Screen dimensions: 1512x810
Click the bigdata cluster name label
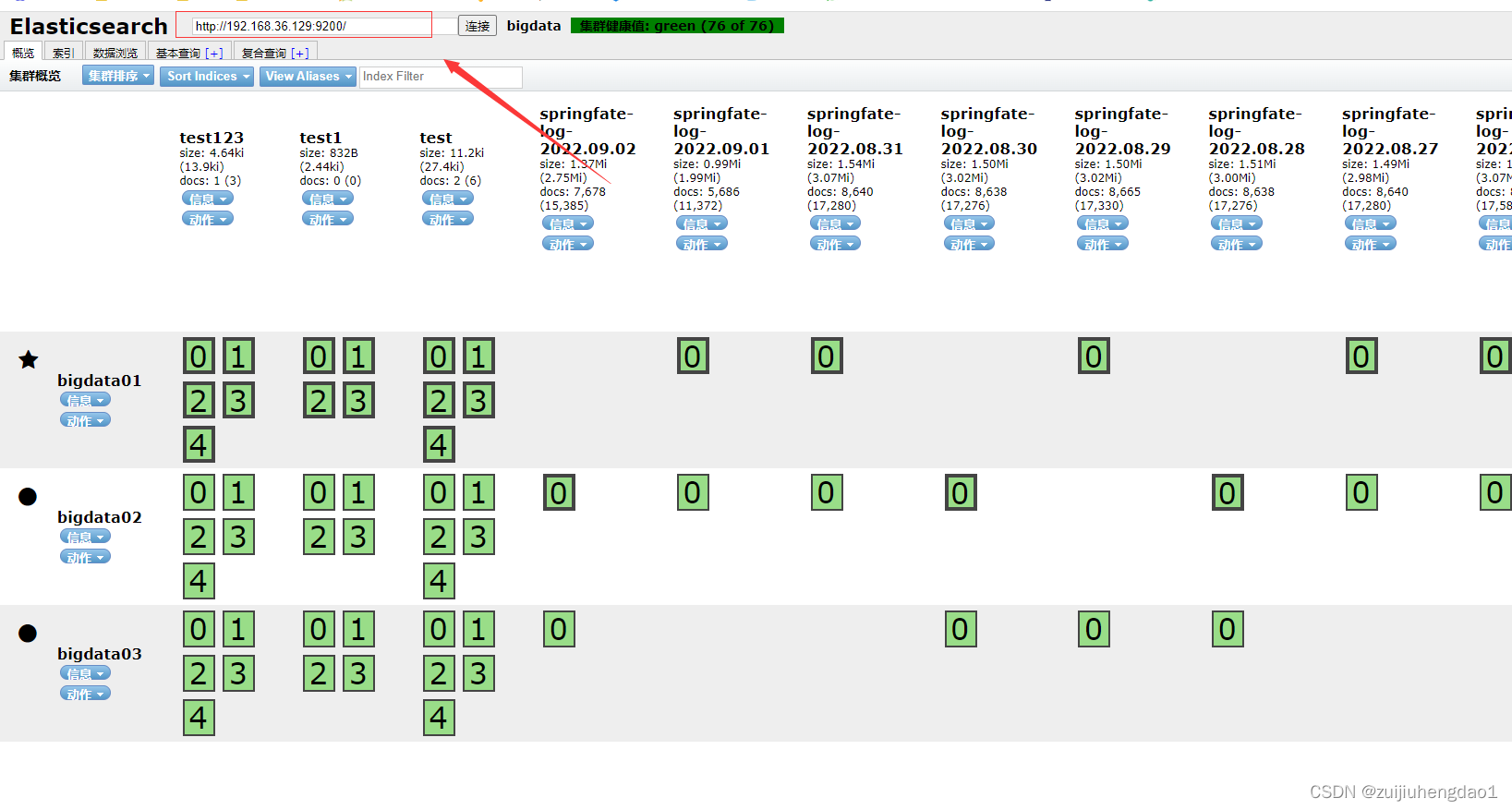point(534,26)
